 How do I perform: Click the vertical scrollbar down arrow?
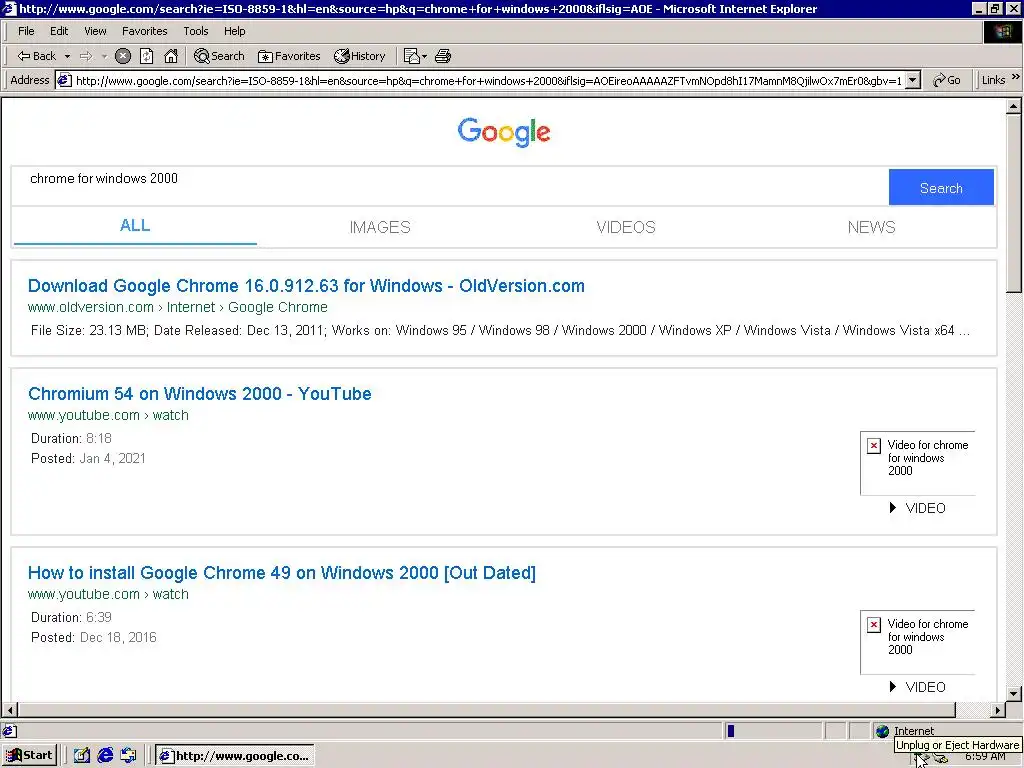[1014, 694]
